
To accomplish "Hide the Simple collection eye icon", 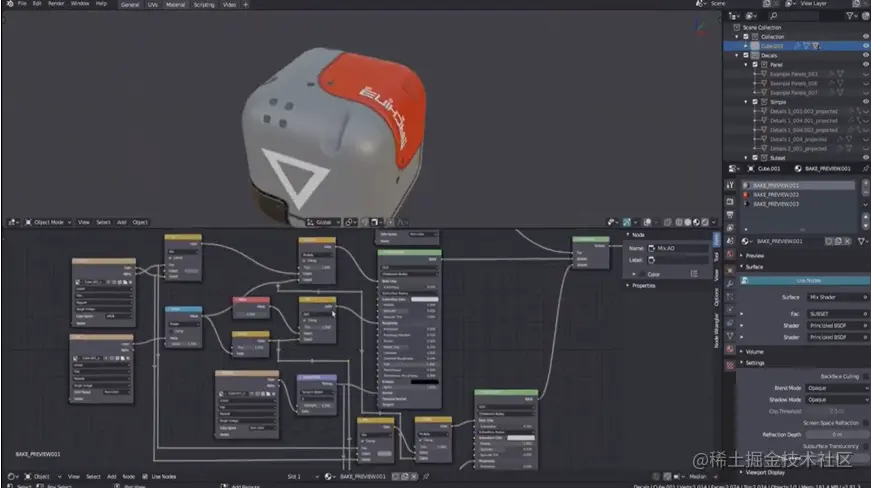I will (865, 102).
